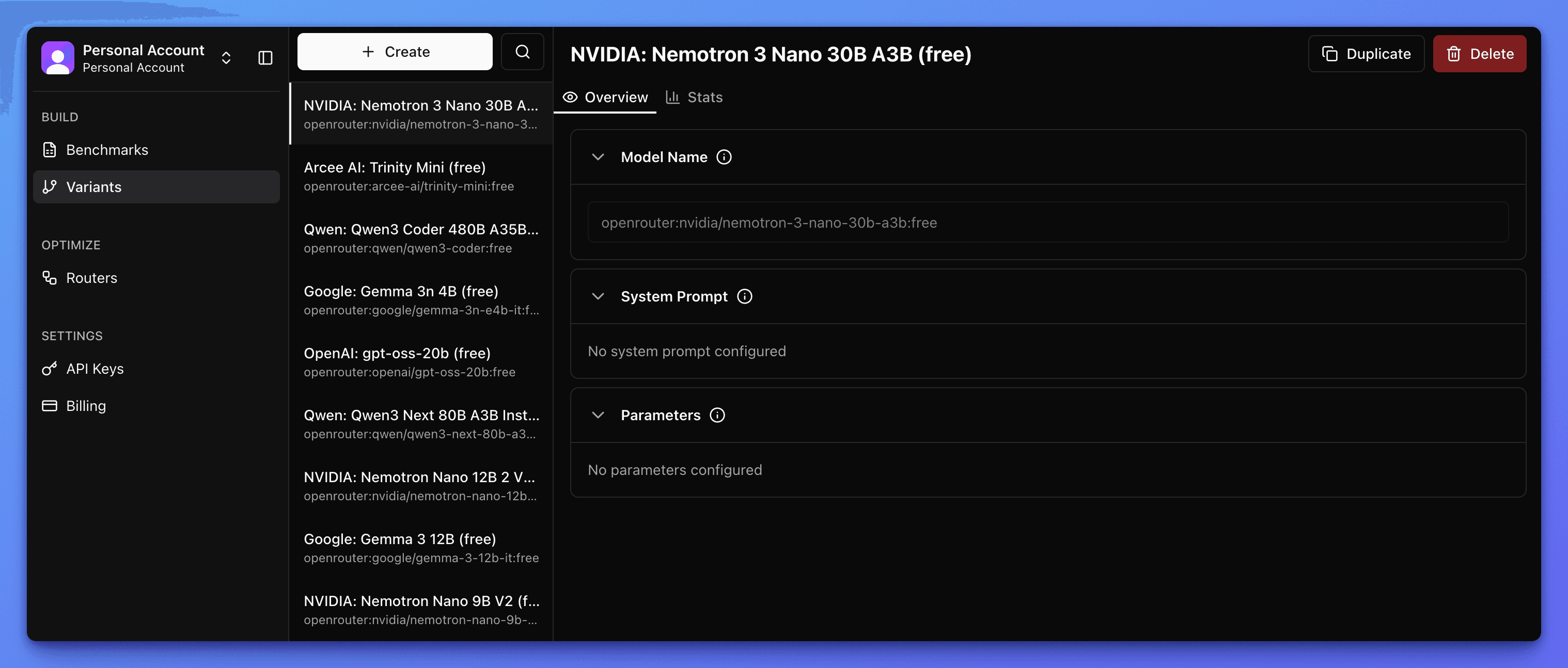Collapse the Model Name section
The height and width of the screenshot is (668, 1568).
pyautogui.click(x=598, y=157)
